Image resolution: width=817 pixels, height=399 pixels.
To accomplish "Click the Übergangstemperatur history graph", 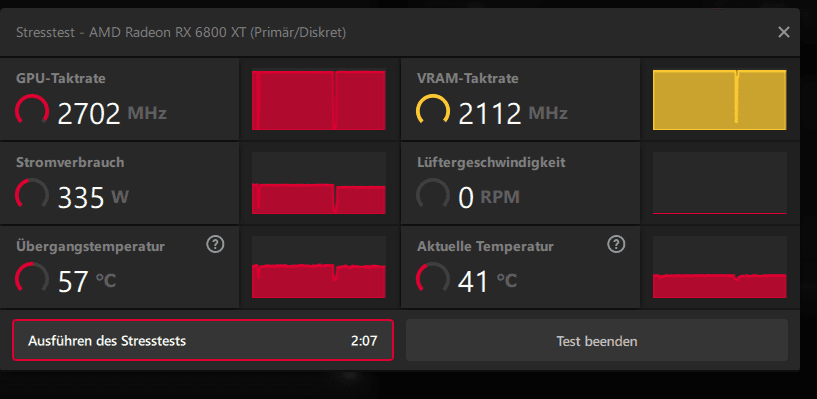I will pyautogui.click(x=318, y=267).
